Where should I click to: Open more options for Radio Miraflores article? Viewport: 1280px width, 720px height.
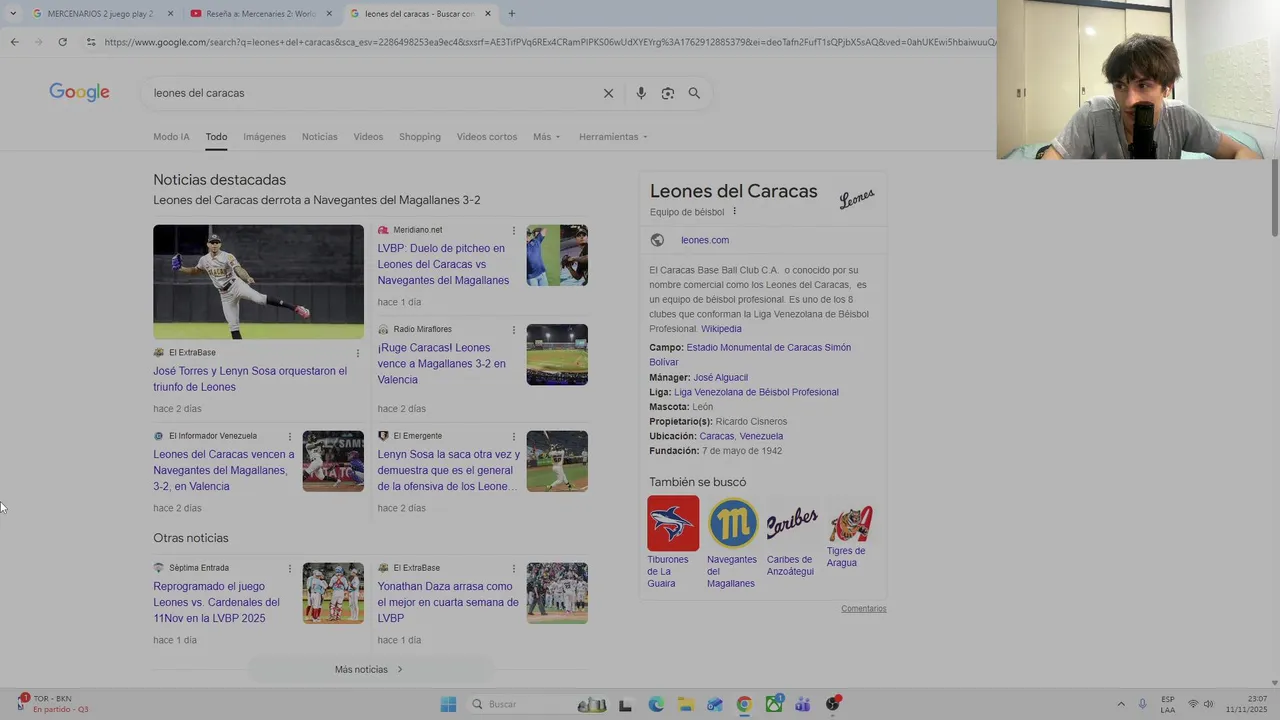coord(514,330)
